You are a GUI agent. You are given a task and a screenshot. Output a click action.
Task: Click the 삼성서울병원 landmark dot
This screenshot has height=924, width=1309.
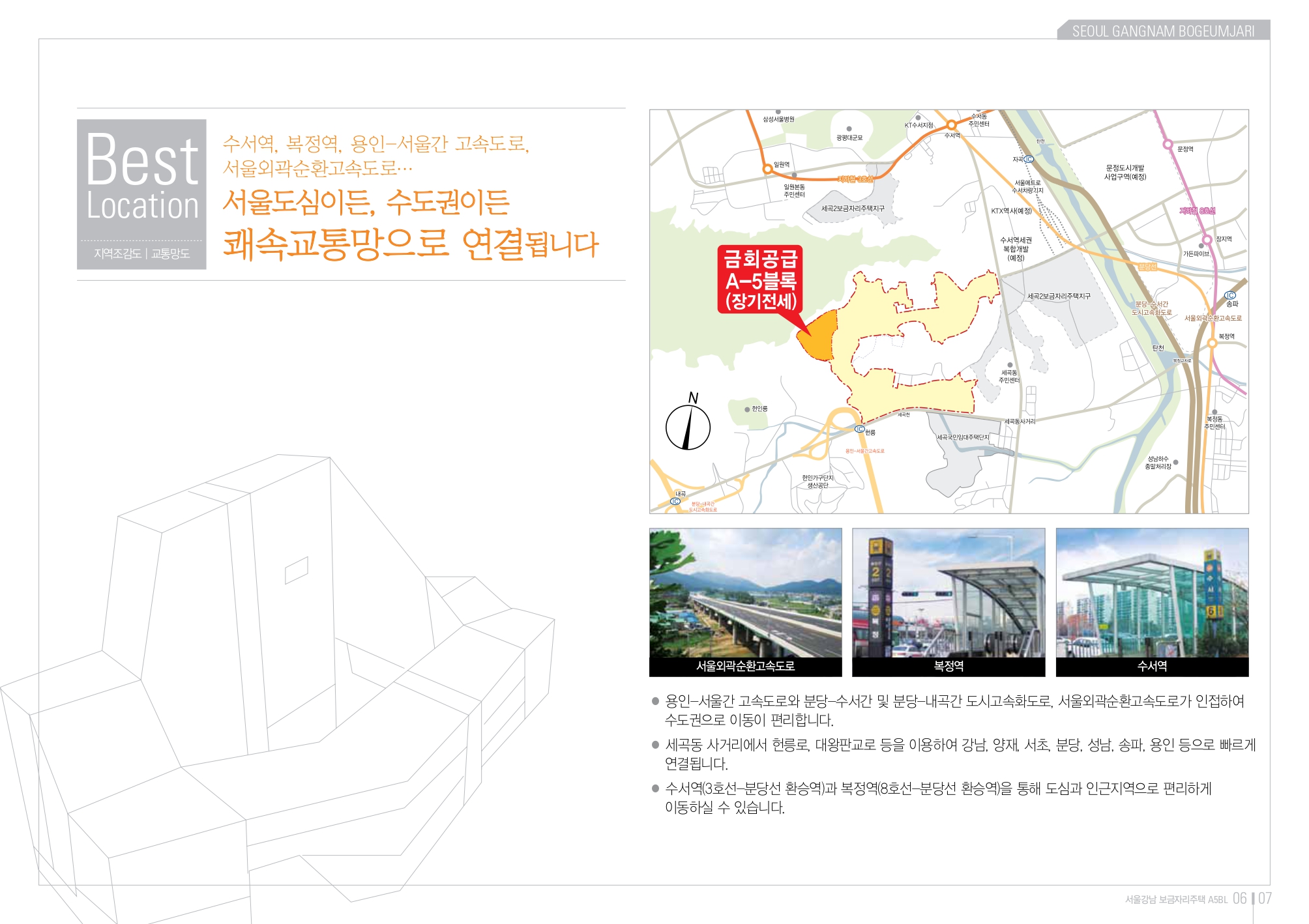tap(778, 112)
